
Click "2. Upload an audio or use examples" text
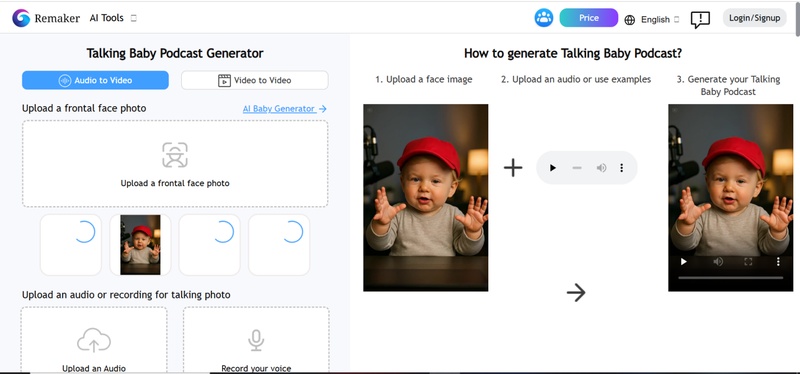(x=576, y=79)
